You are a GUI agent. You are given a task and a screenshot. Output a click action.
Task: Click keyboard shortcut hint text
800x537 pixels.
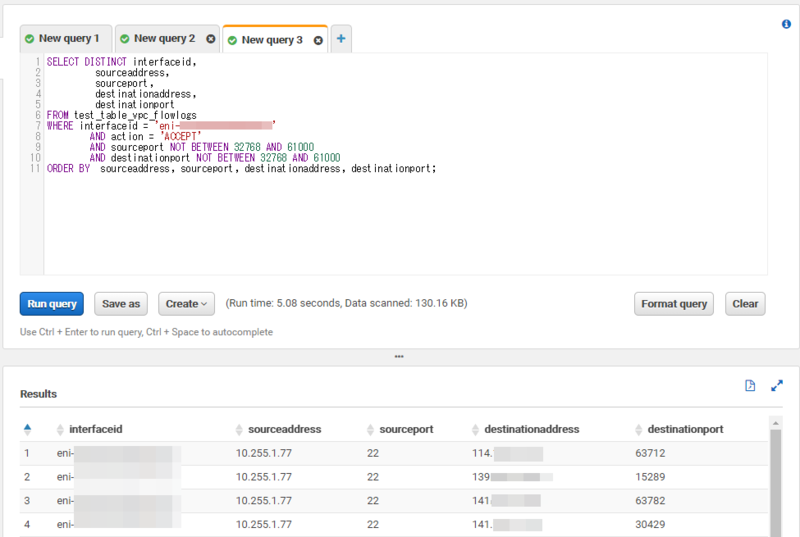(146, 332)
